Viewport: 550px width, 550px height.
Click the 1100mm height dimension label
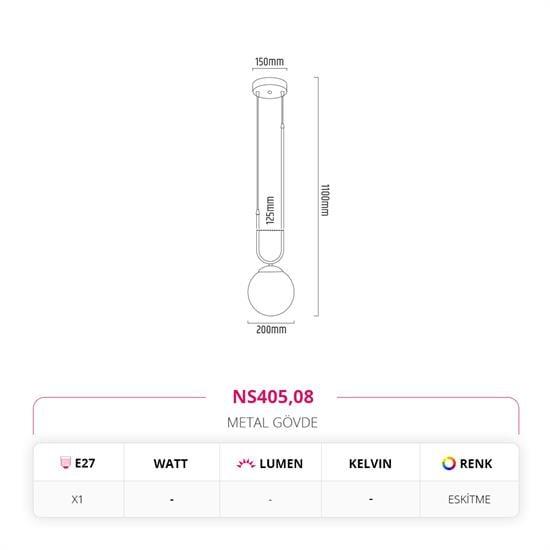pos(325,200)
